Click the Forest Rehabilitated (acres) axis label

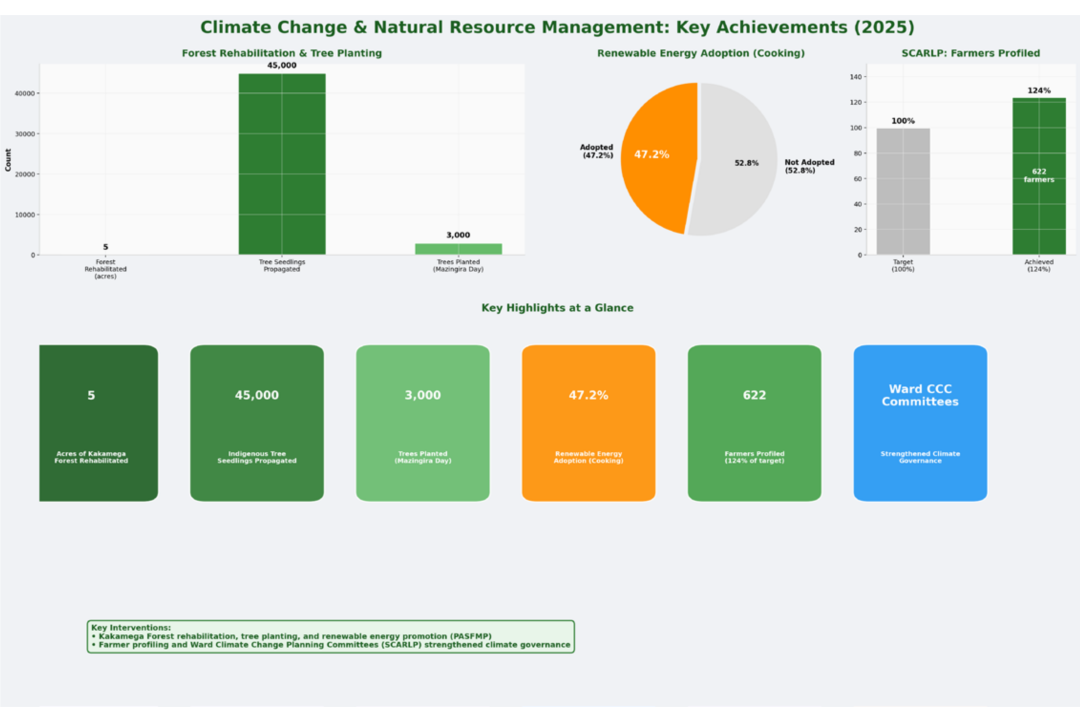tap(105, 269)
